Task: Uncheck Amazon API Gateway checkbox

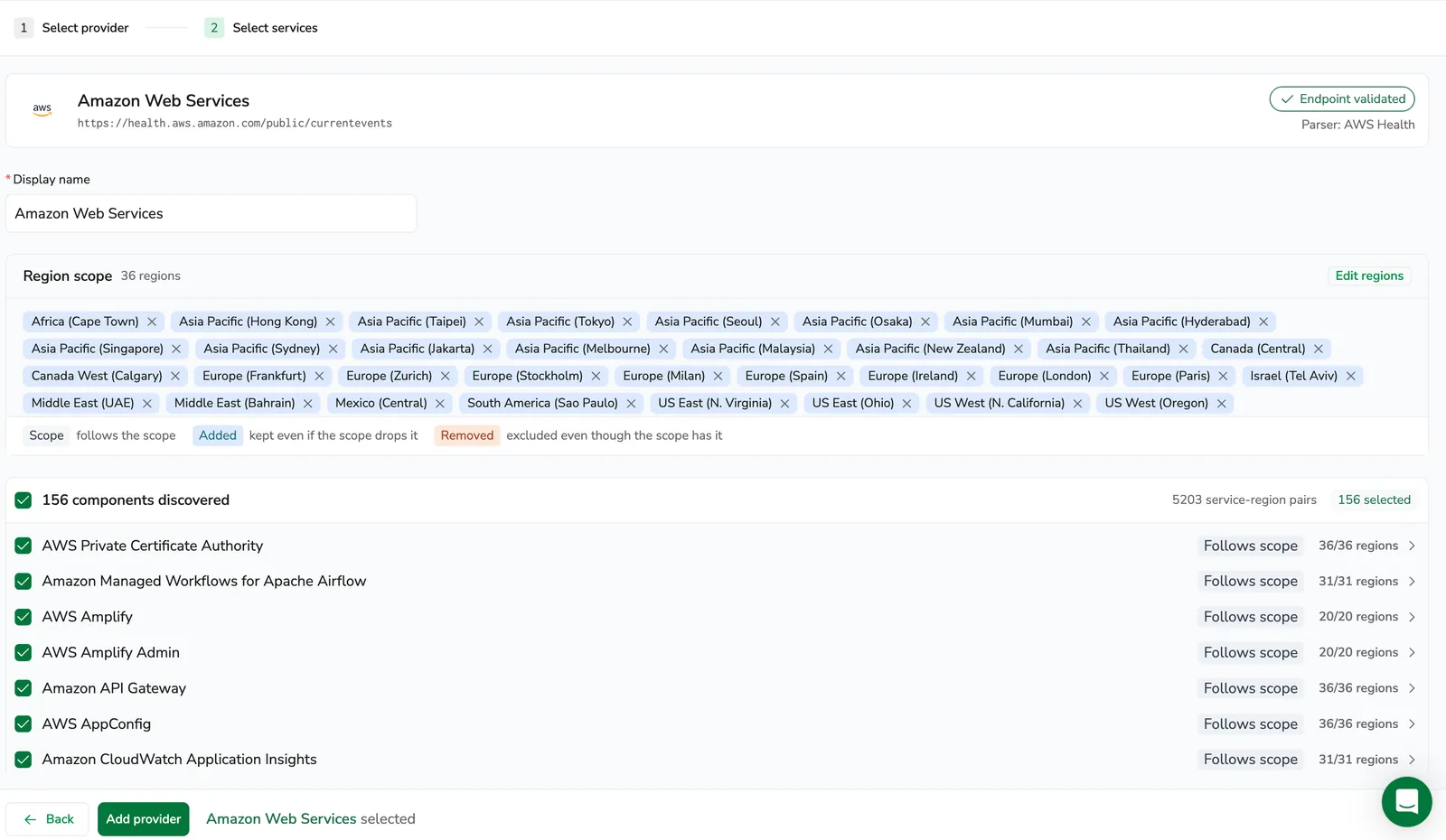Action: tap(23, 688)
